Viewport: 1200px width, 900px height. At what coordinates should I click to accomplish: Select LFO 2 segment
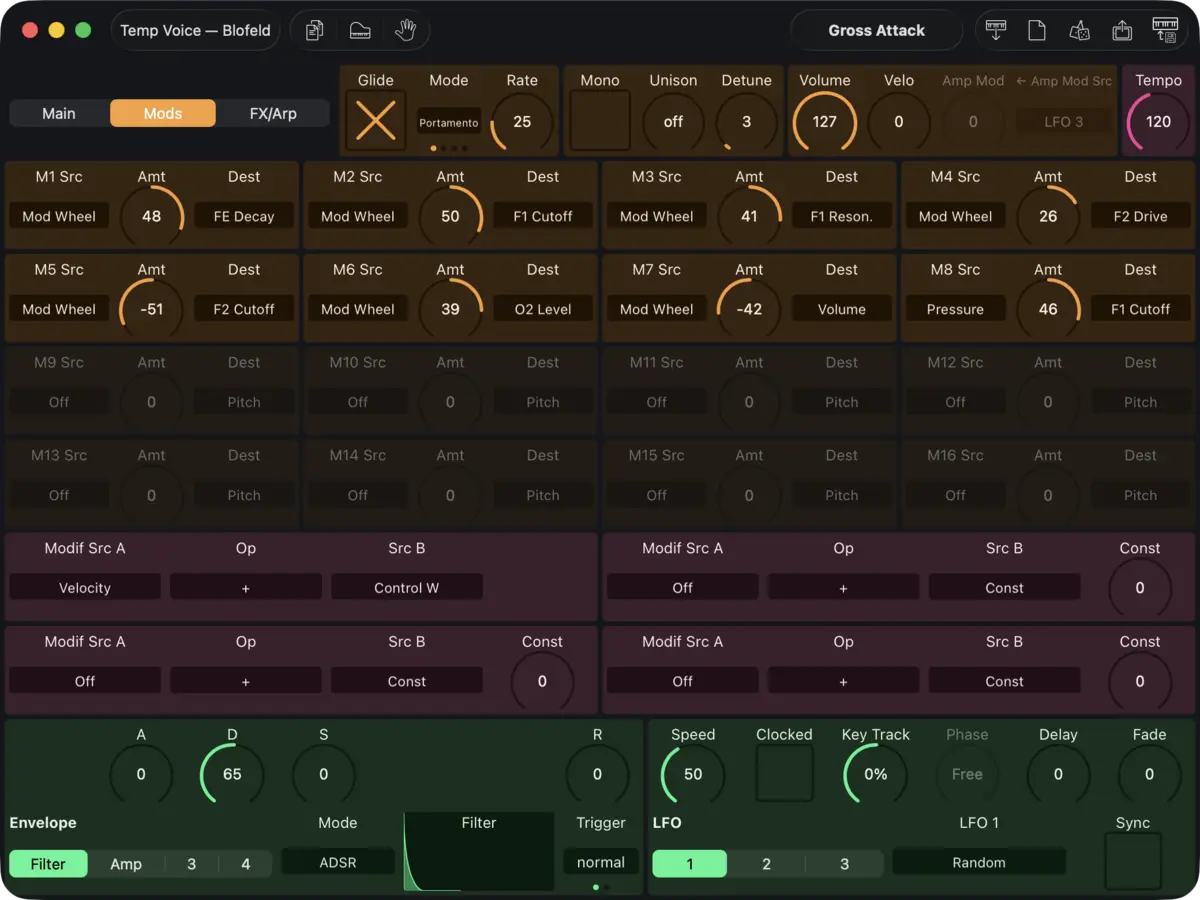(766, 864)
